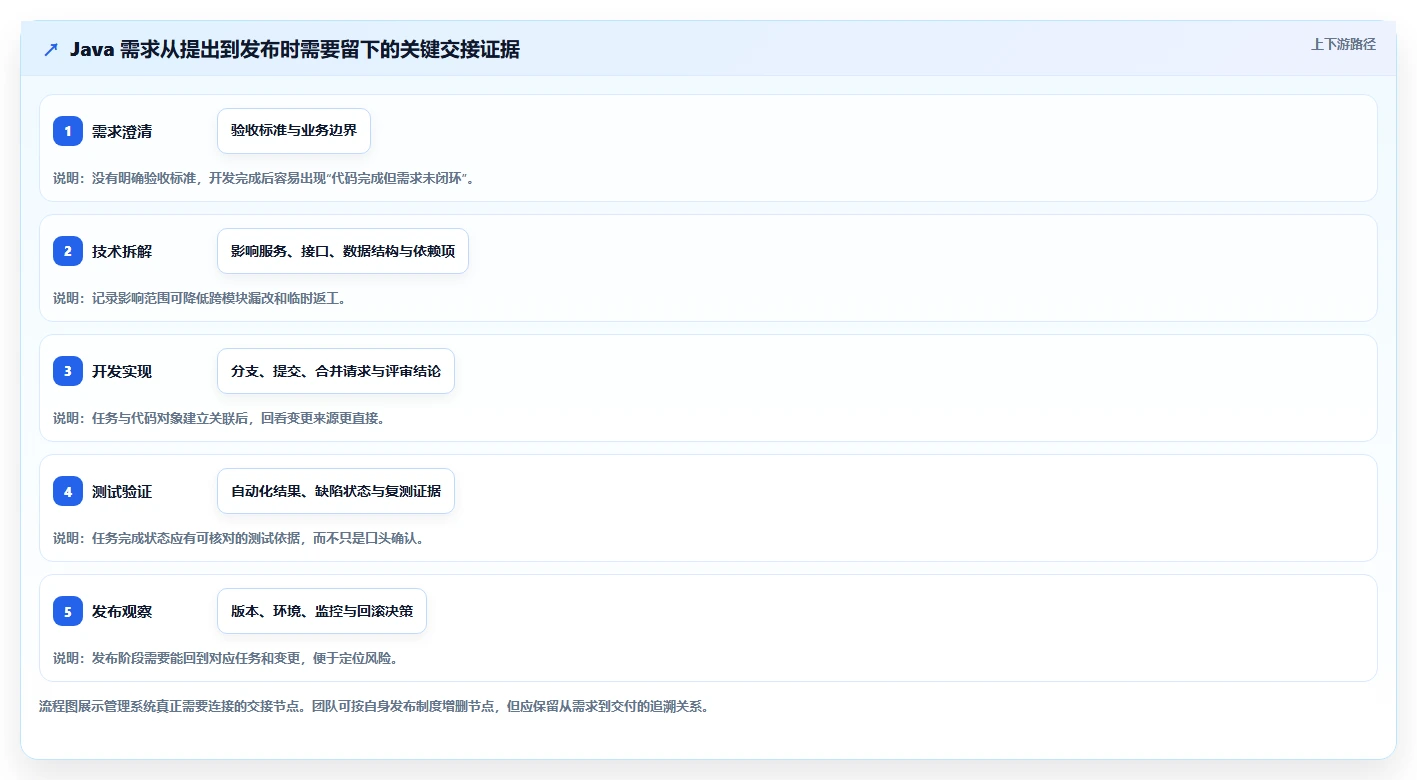Click the arrow icon beside the Java title
Image resolution: width=1417 pixels, height=780 pixels.
point(51,50)
